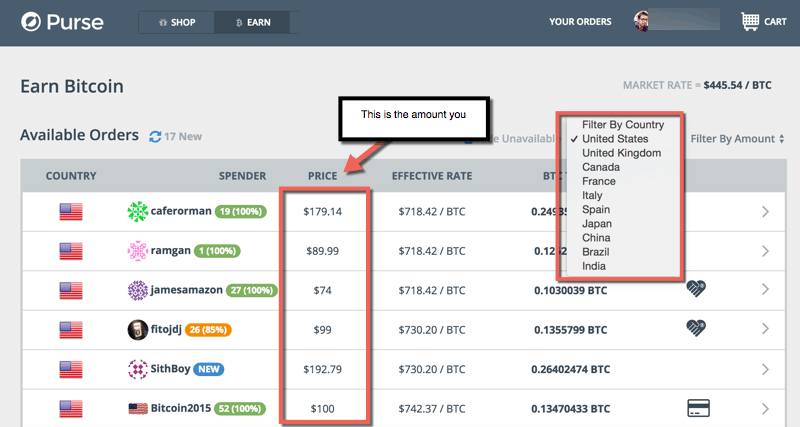The width and height of the screenshot is (800, 427).
Task: Open SithBoy spender profile name
Action: [x=170, y=368]
